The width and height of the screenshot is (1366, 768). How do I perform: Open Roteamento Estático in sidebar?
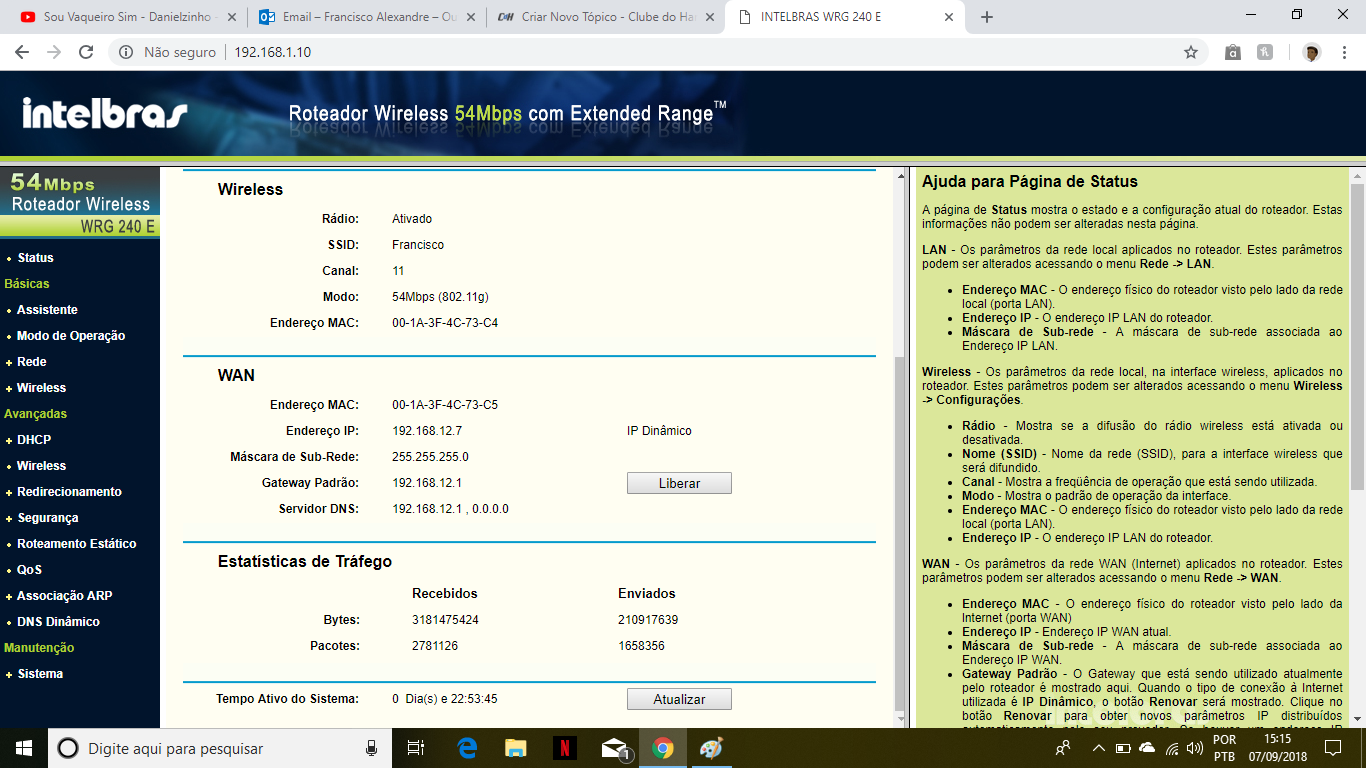coord(77,544)
